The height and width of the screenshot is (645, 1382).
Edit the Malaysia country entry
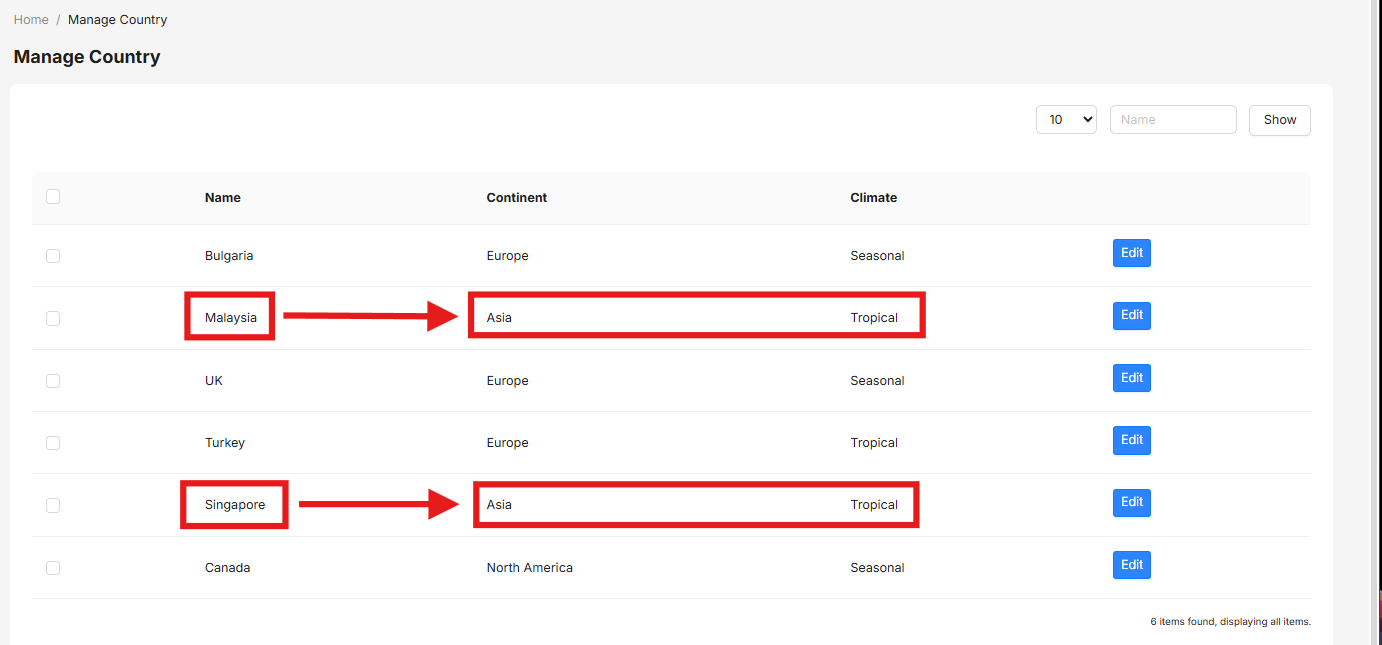1132,316
